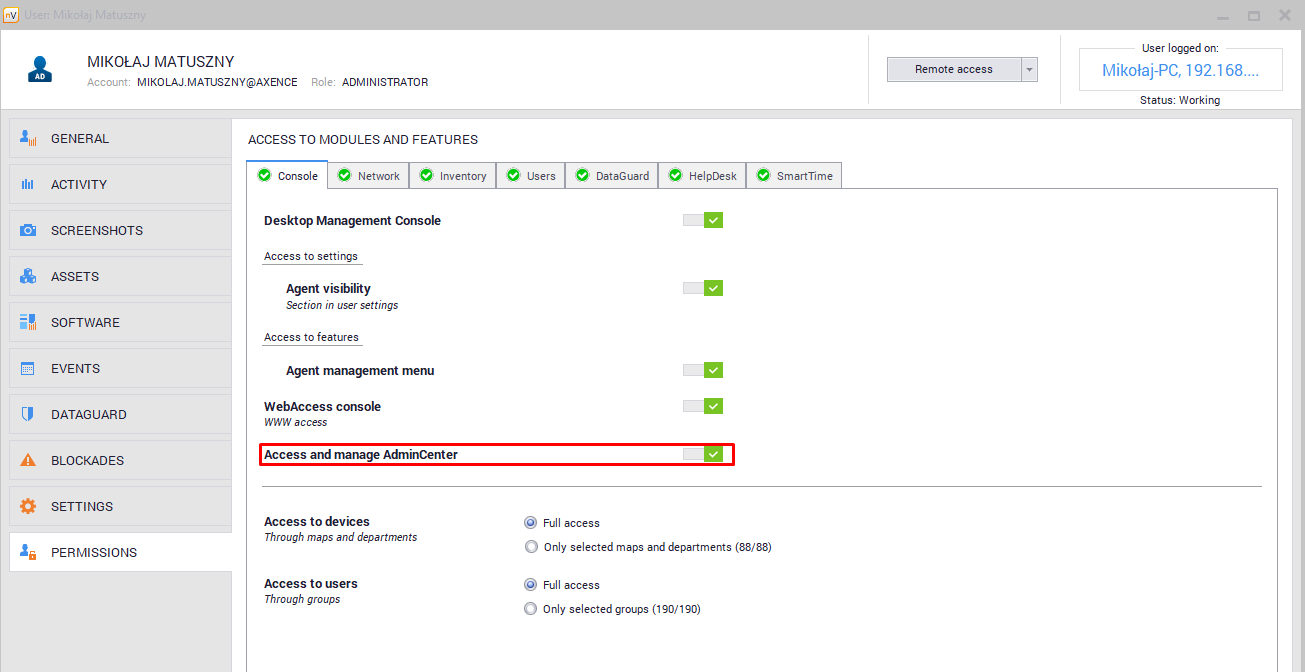Click the Events calendar icon
1305x672 pixels.
point(28,369)
